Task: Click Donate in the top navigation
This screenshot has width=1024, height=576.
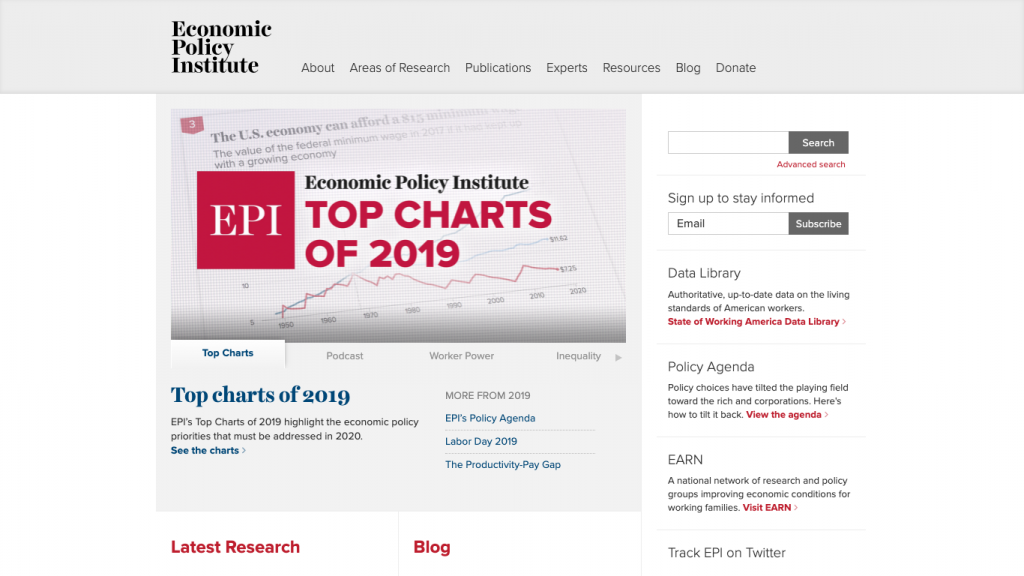Action: (735, 68)
